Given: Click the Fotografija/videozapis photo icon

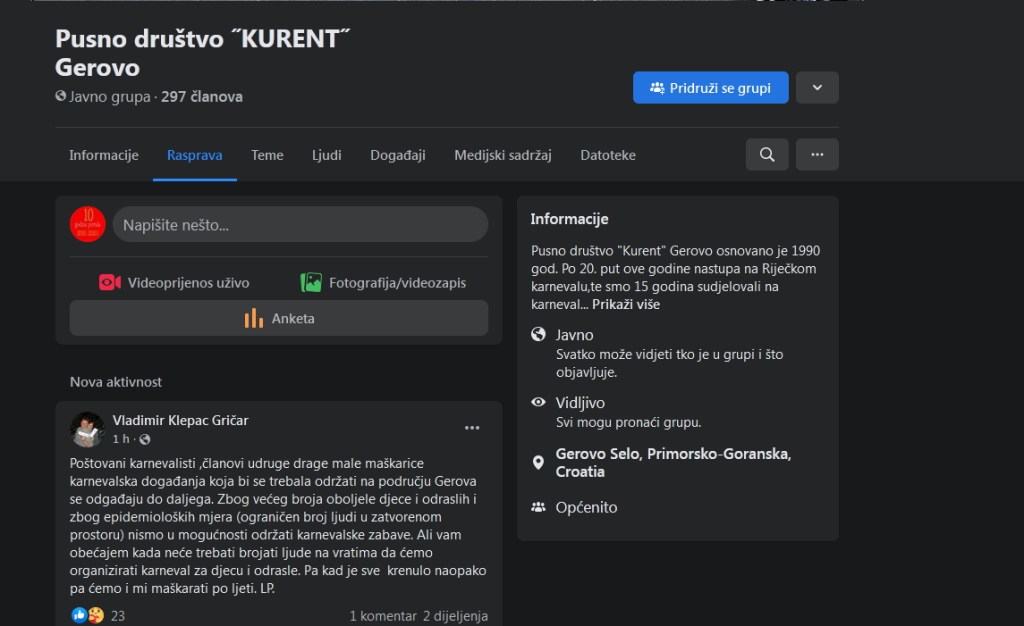Looking at the screenshot, I should (311, 283).
